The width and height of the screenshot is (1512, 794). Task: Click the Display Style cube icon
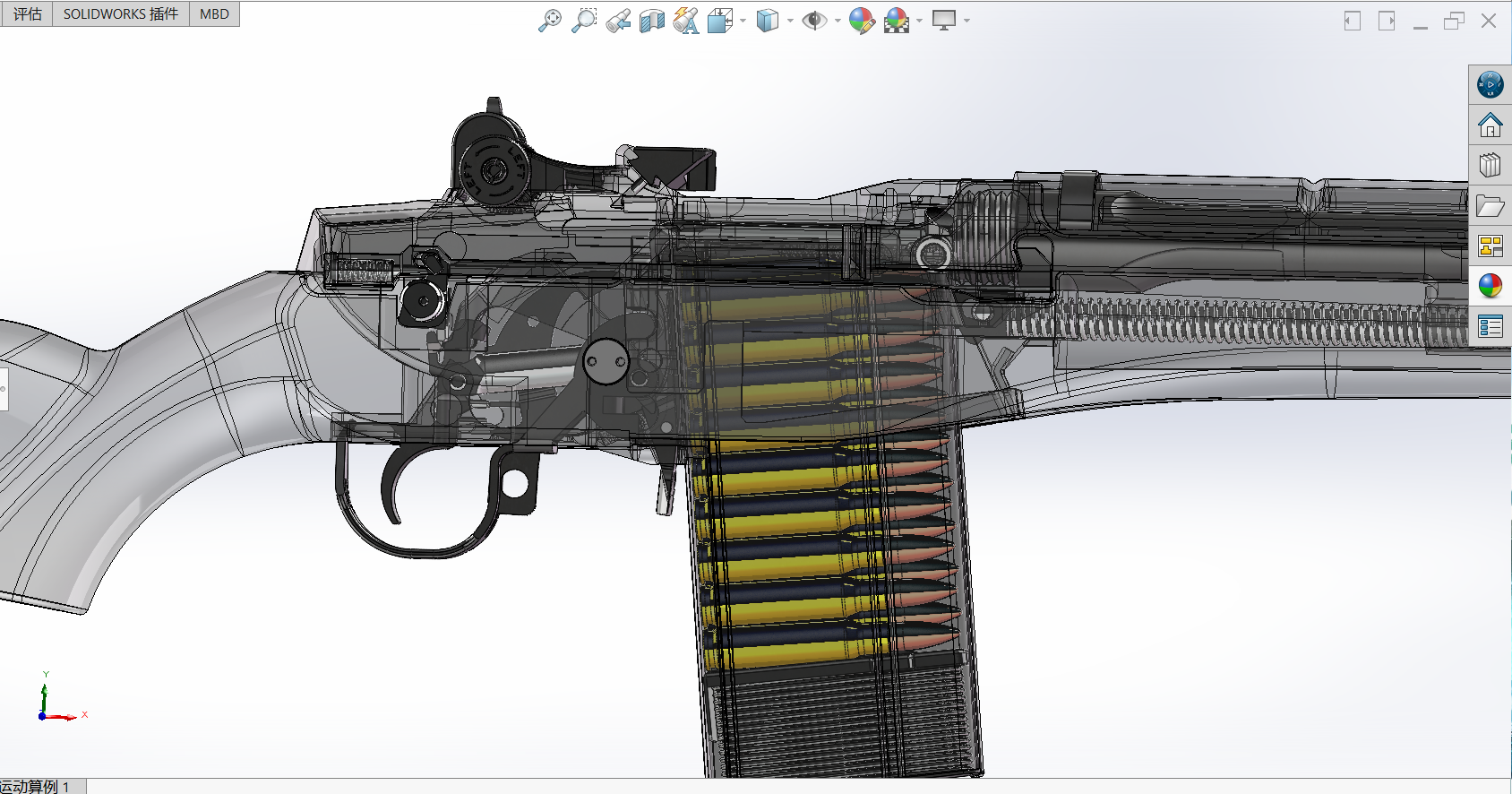tap(768, 20)
